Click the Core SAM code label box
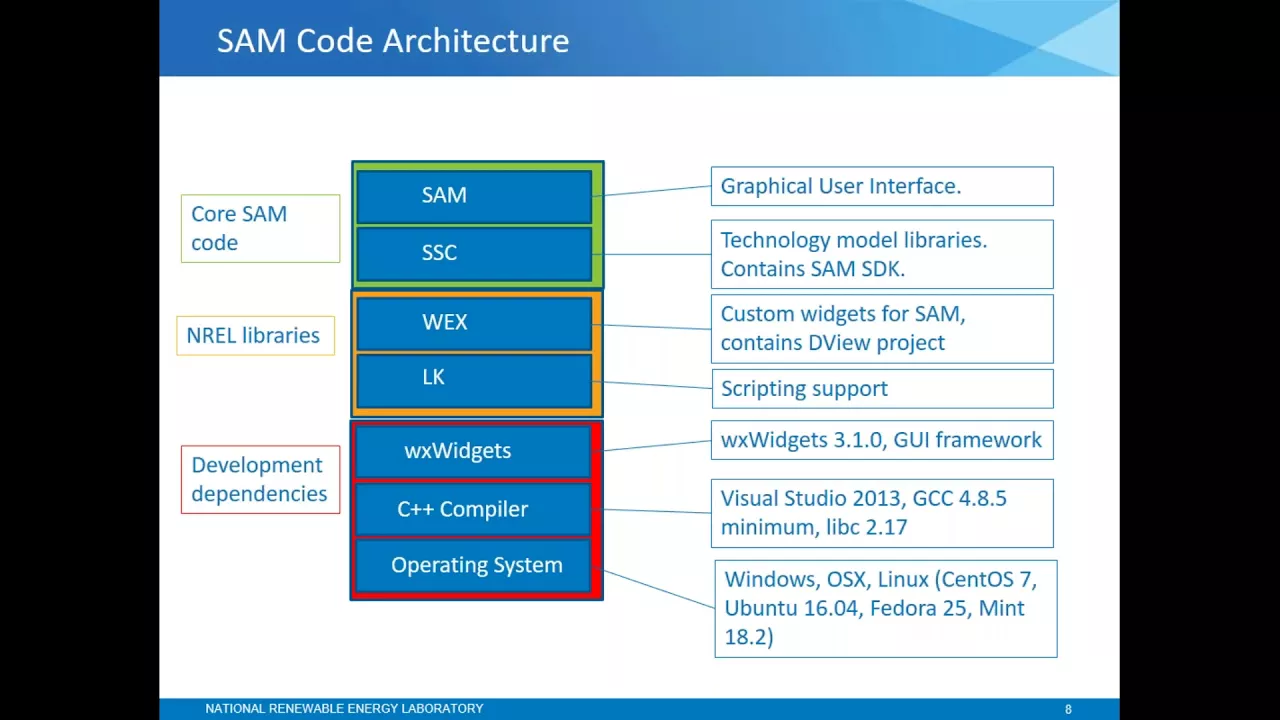Image resolution: width=1280 pixels, height=720 pixels. tap(260, 228)
